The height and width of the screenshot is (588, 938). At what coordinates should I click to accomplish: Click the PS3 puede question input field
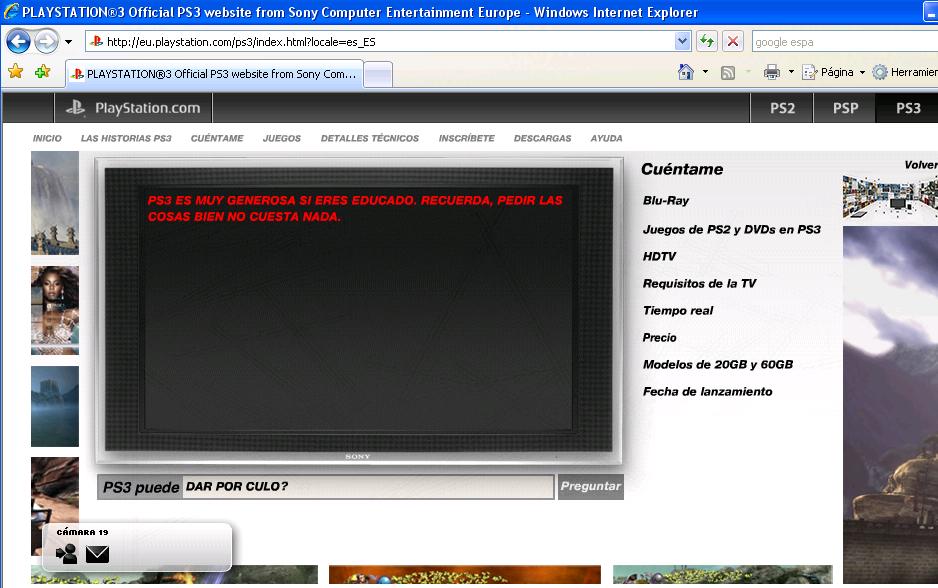[367, 487]
